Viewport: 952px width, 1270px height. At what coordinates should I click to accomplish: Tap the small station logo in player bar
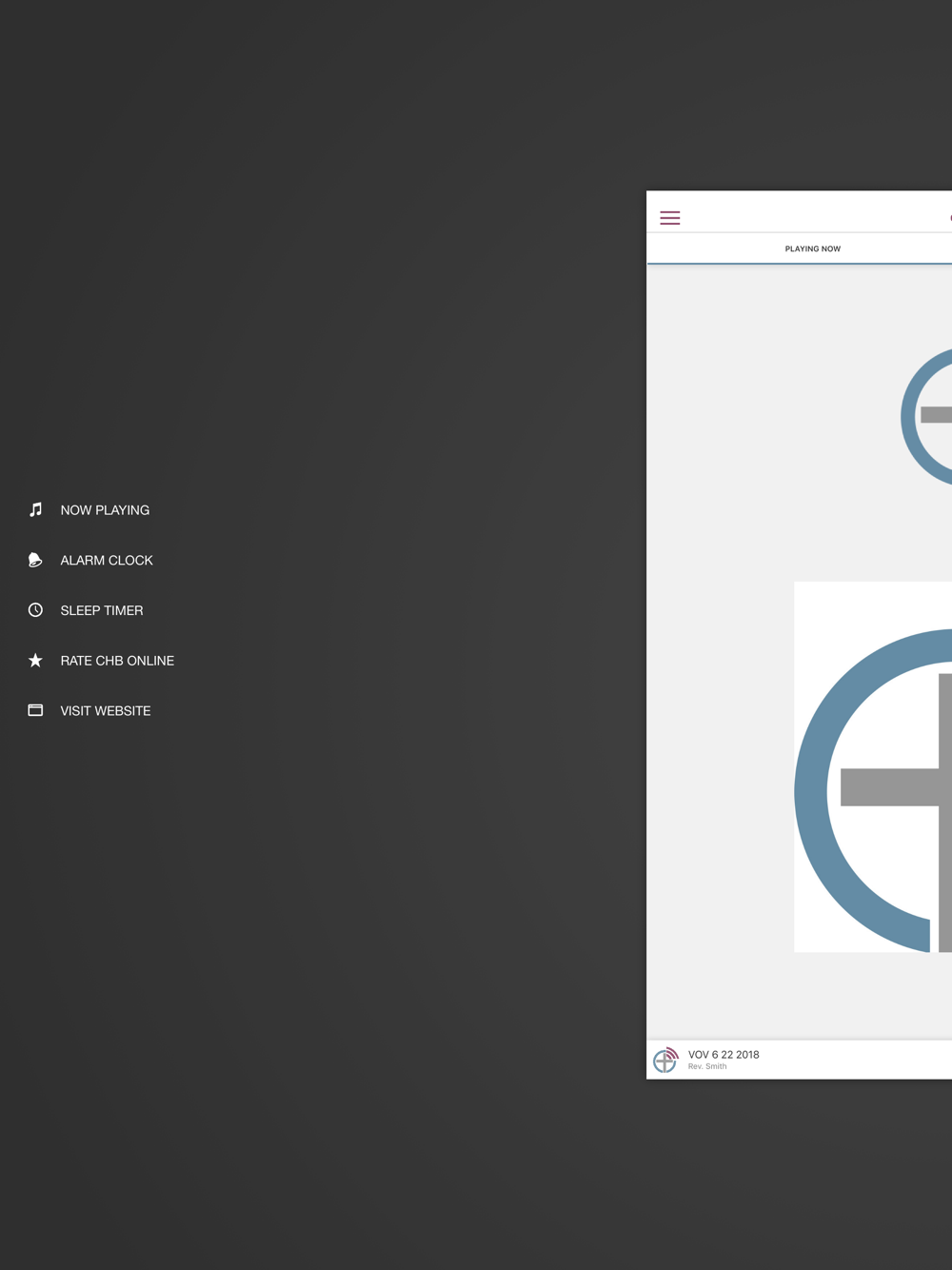pos(665,1060)
